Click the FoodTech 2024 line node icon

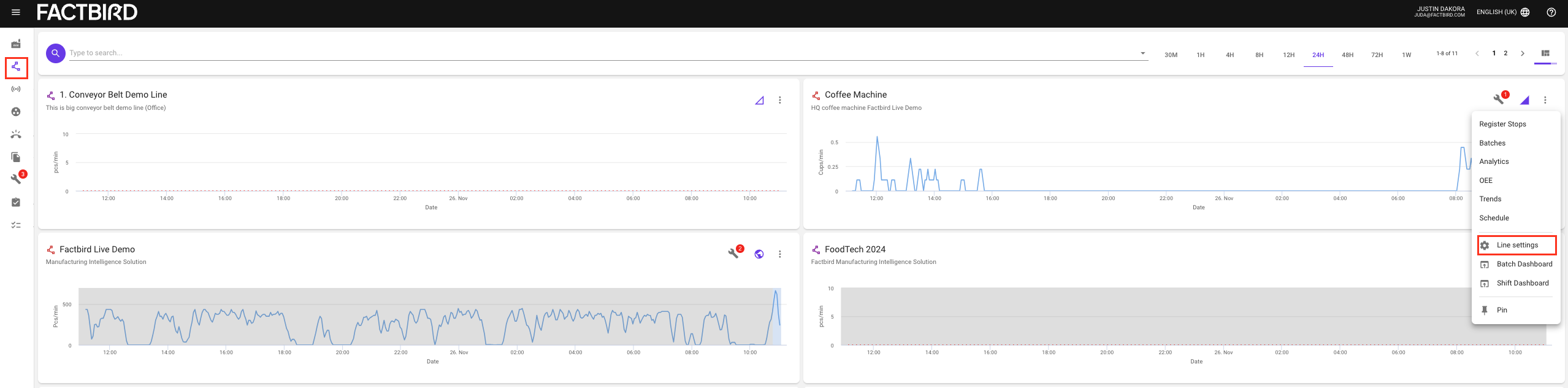[816, 250]
